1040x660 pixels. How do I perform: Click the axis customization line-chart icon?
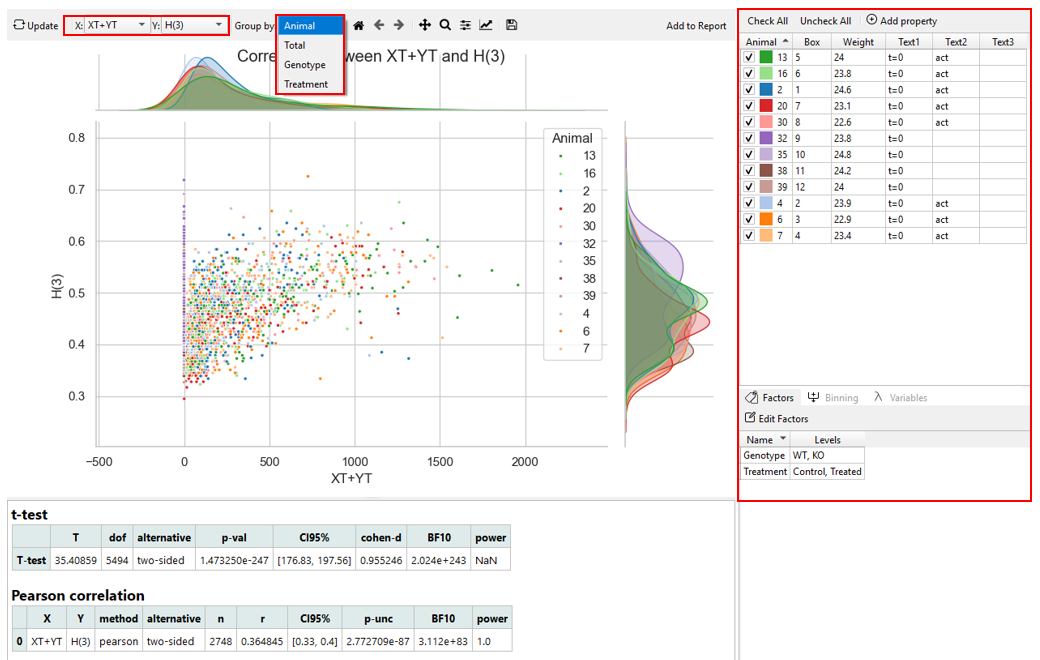[485, 25]
